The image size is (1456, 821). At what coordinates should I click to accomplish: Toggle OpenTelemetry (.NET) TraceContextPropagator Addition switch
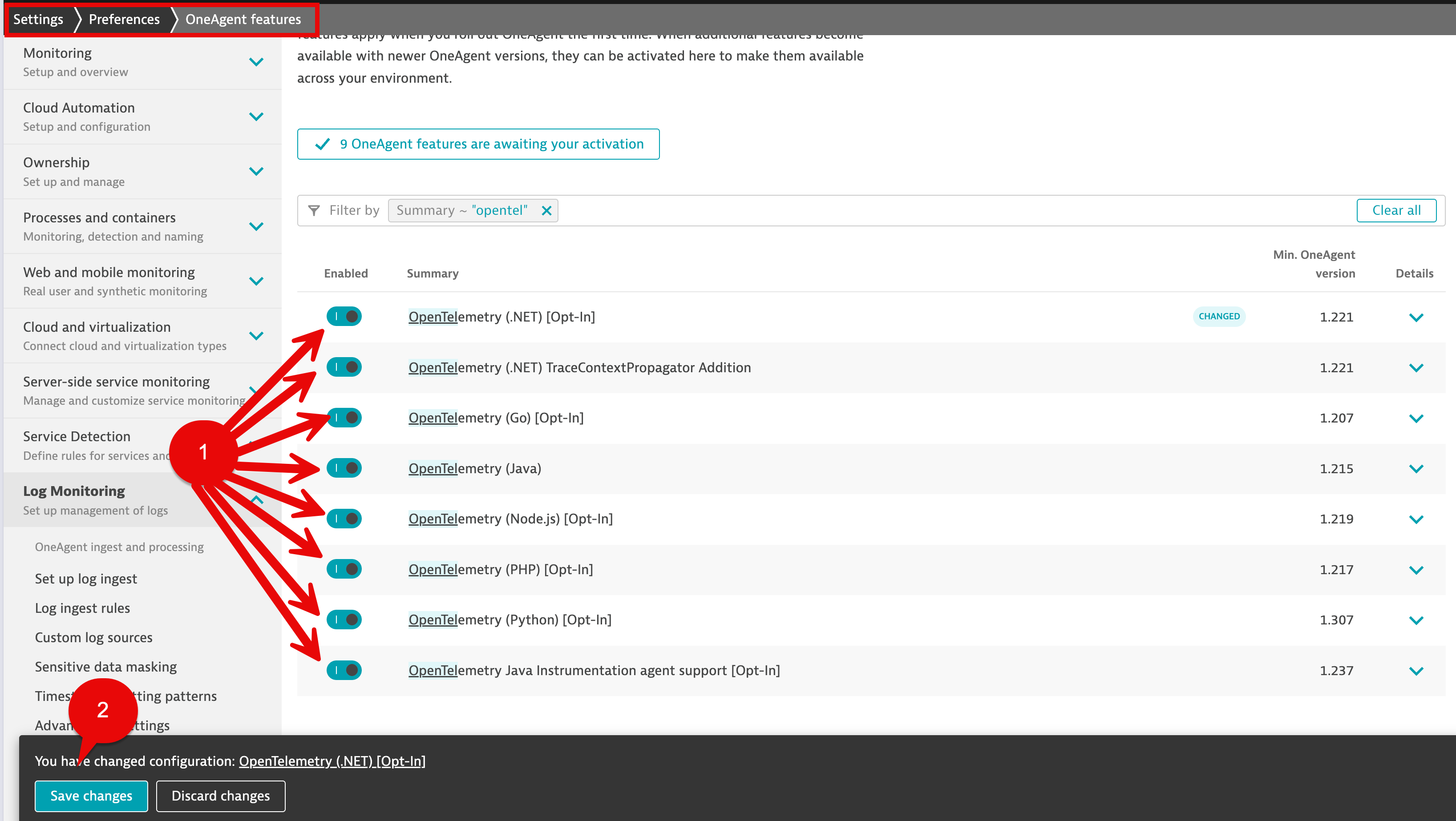pyautogui.click(x=344, y=367)
